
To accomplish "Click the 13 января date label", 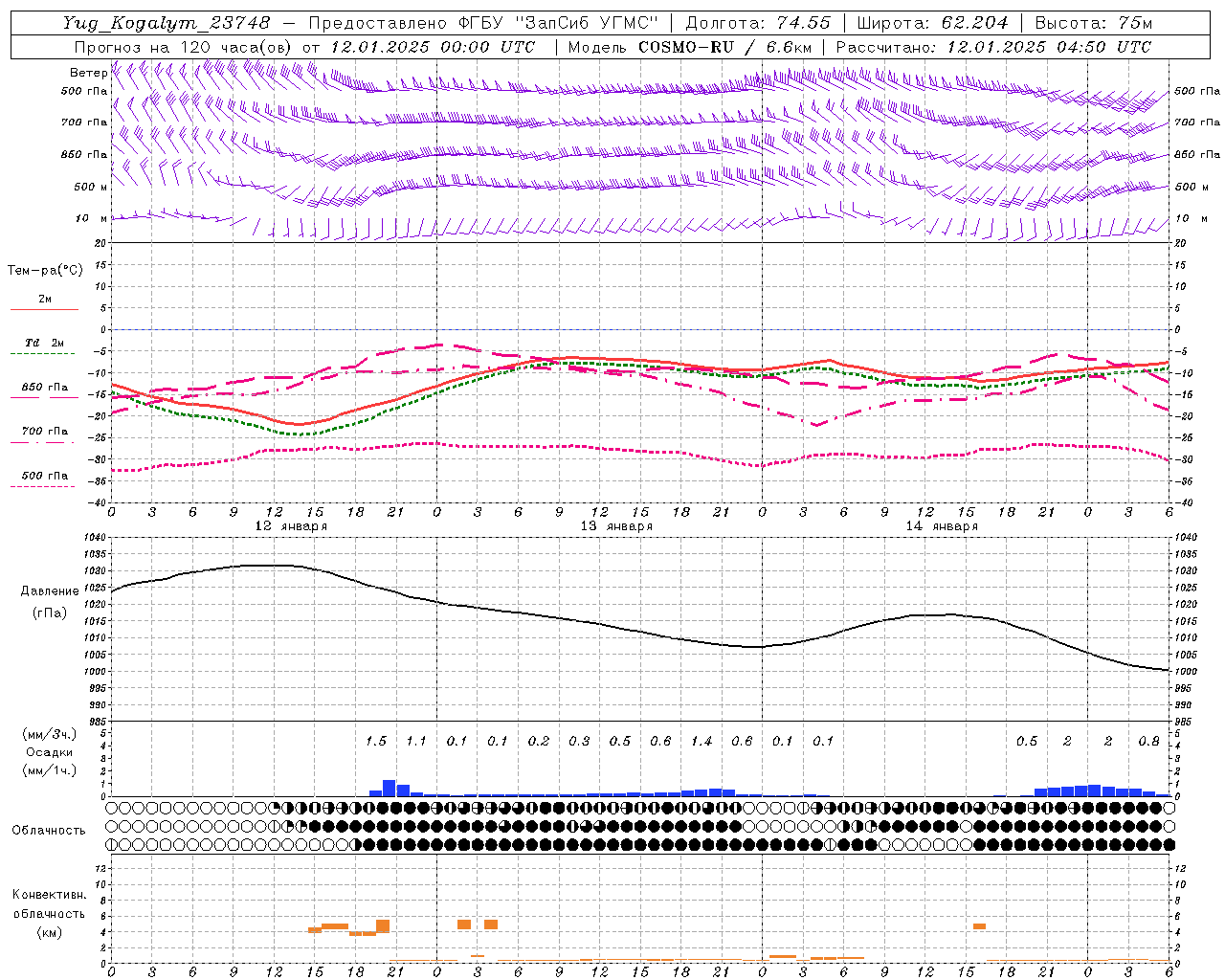I will coord(616,525).
